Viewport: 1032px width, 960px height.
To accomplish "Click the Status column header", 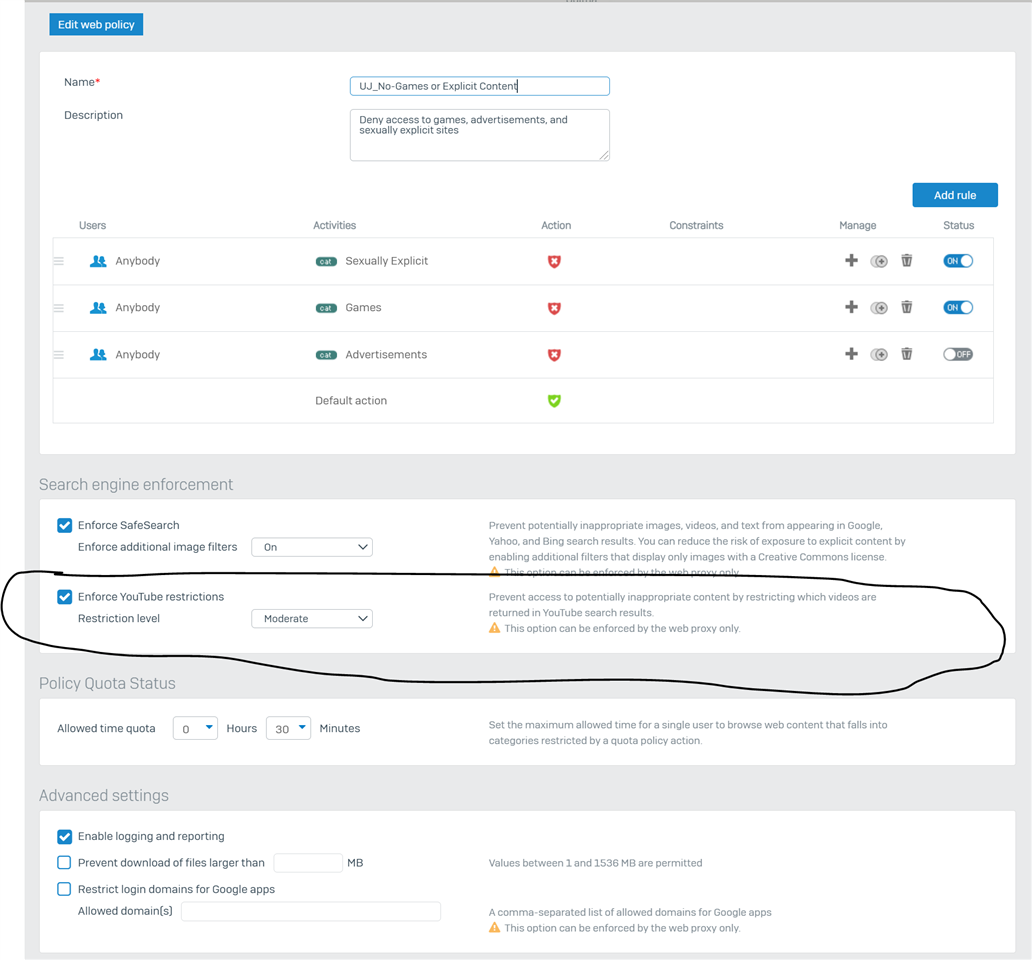I will [958, 225].
